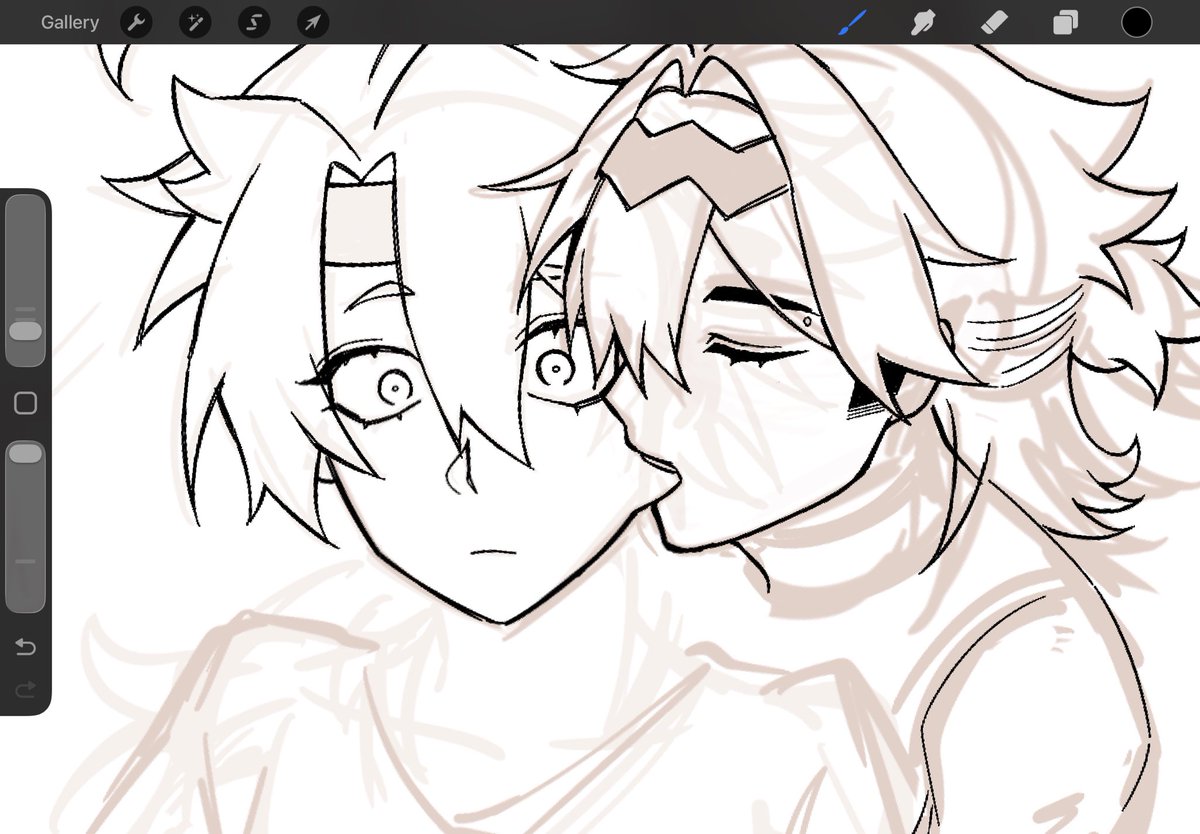Open the black color picker circle
This screenshot has width=1200, height=834.
pyautogui.click(x=1136, y=22)
